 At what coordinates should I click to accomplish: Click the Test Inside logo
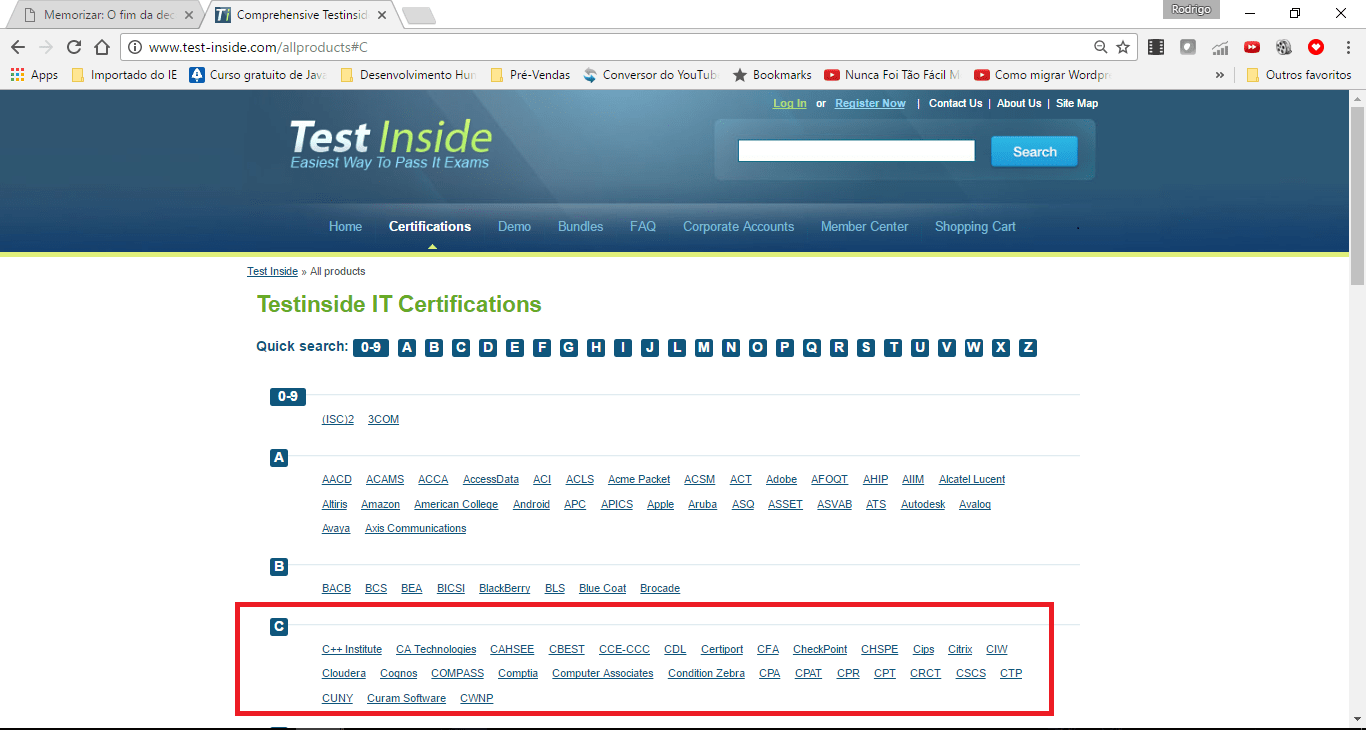point(391,144)
